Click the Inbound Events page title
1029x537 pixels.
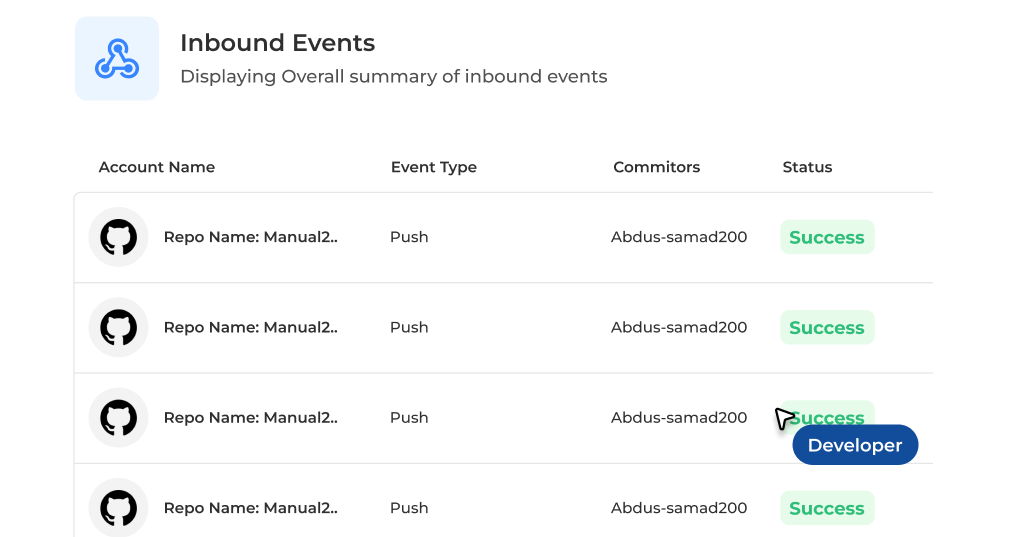pyautogui.click(x=278, y=43)
